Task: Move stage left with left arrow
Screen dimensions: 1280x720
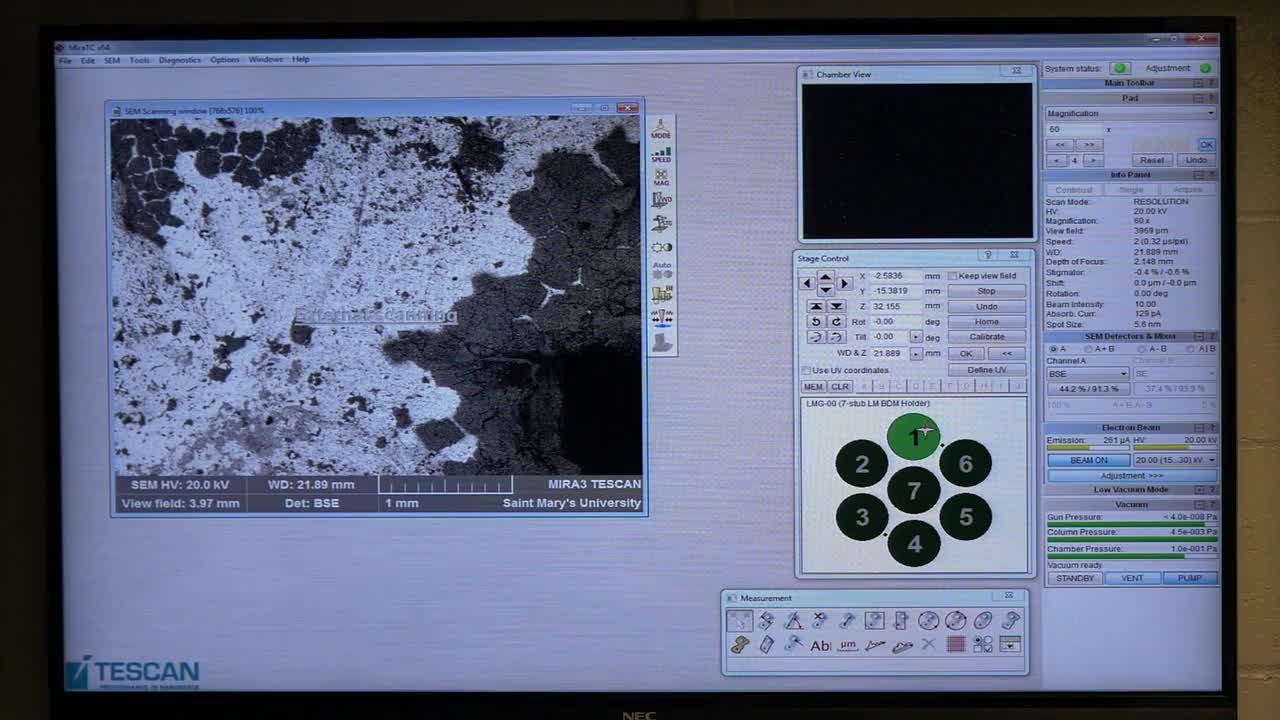Action: pyautogui.click(x=807, y=283)
